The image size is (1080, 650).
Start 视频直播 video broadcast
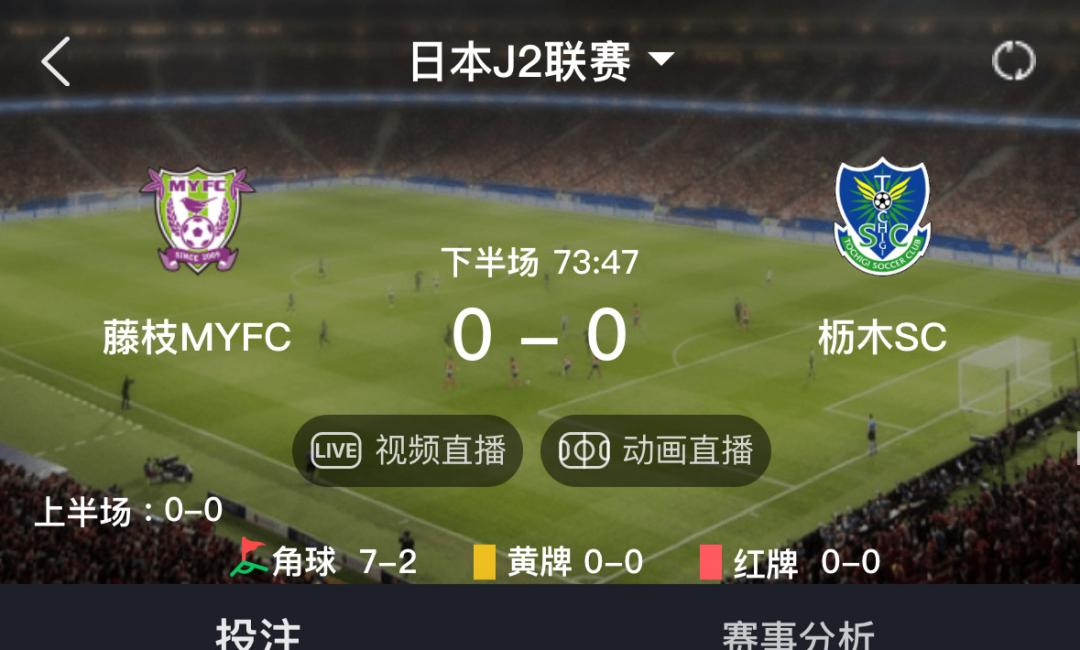point(407,450)
